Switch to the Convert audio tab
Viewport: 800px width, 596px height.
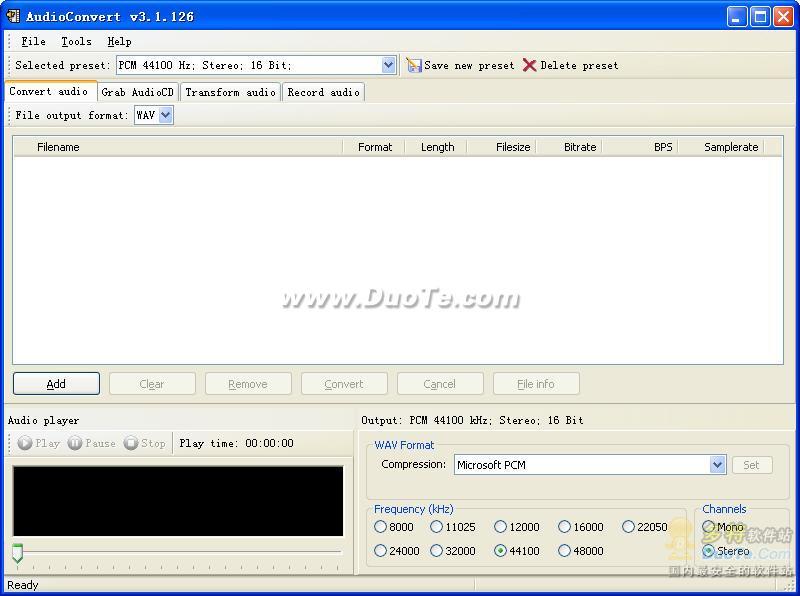click(49, 91)
